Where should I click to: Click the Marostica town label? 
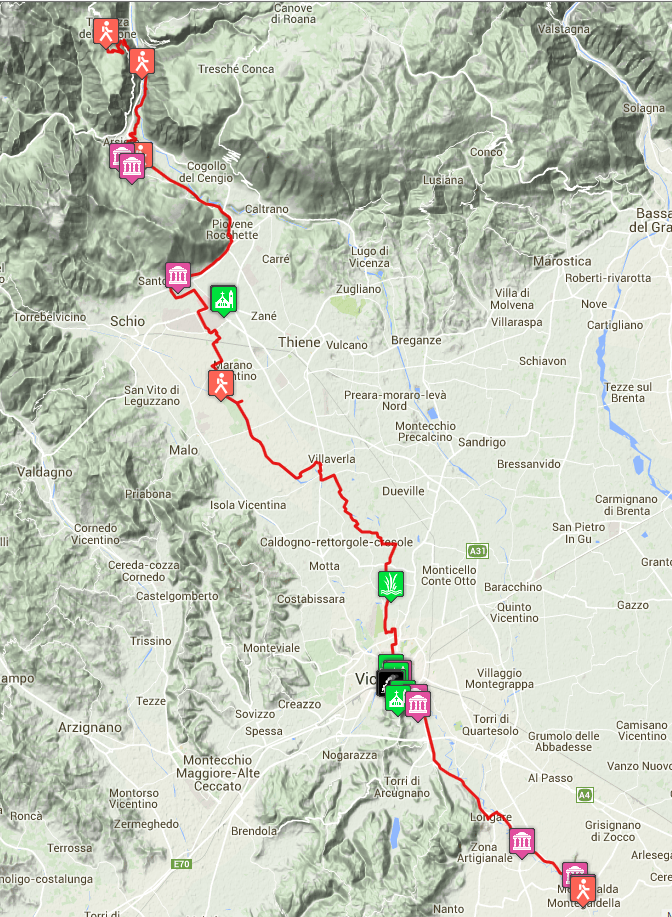562,261
